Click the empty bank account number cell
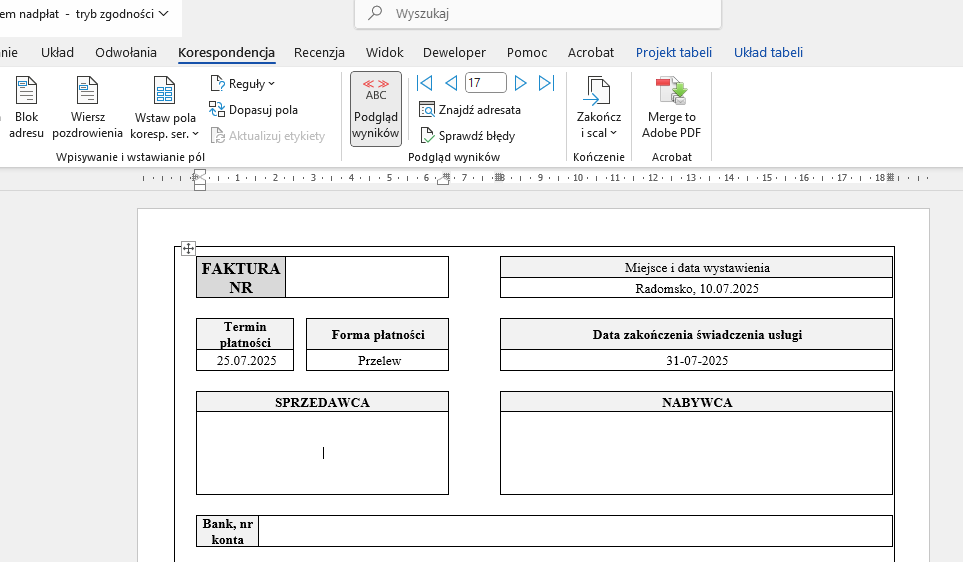The height and width of the screenshot is (562, 963). [575, 531]
